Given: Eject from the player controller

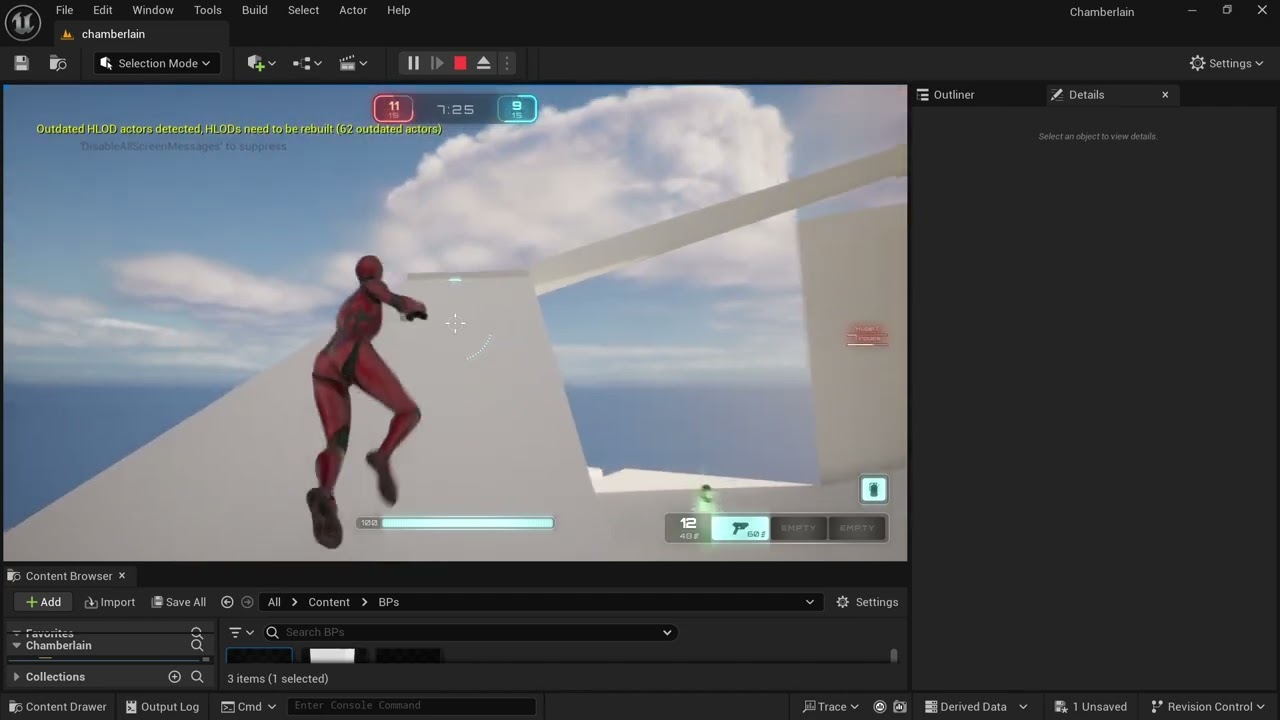Looking at the screenshot, I should pyautogui.click(x=483, y=63).
